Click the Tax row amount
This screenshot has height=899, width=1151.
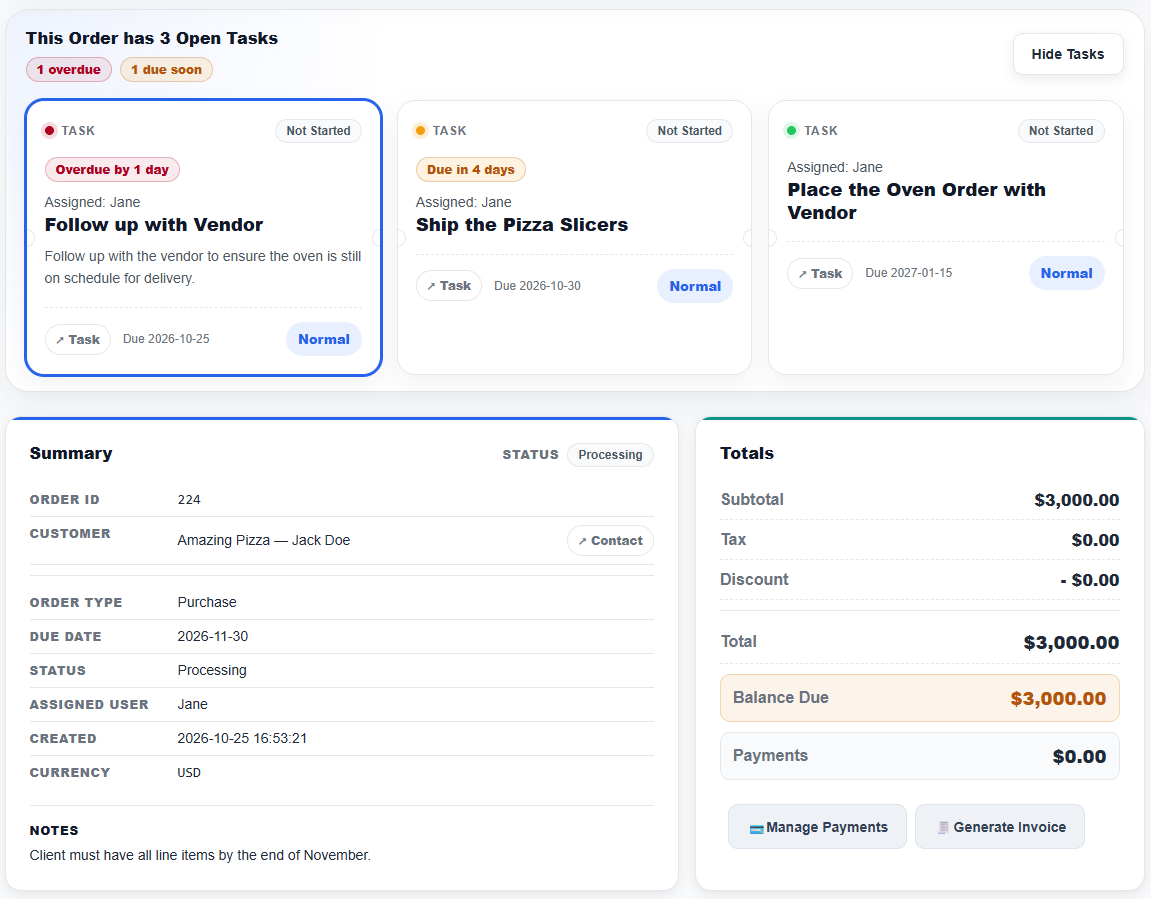click(1095, 540)
